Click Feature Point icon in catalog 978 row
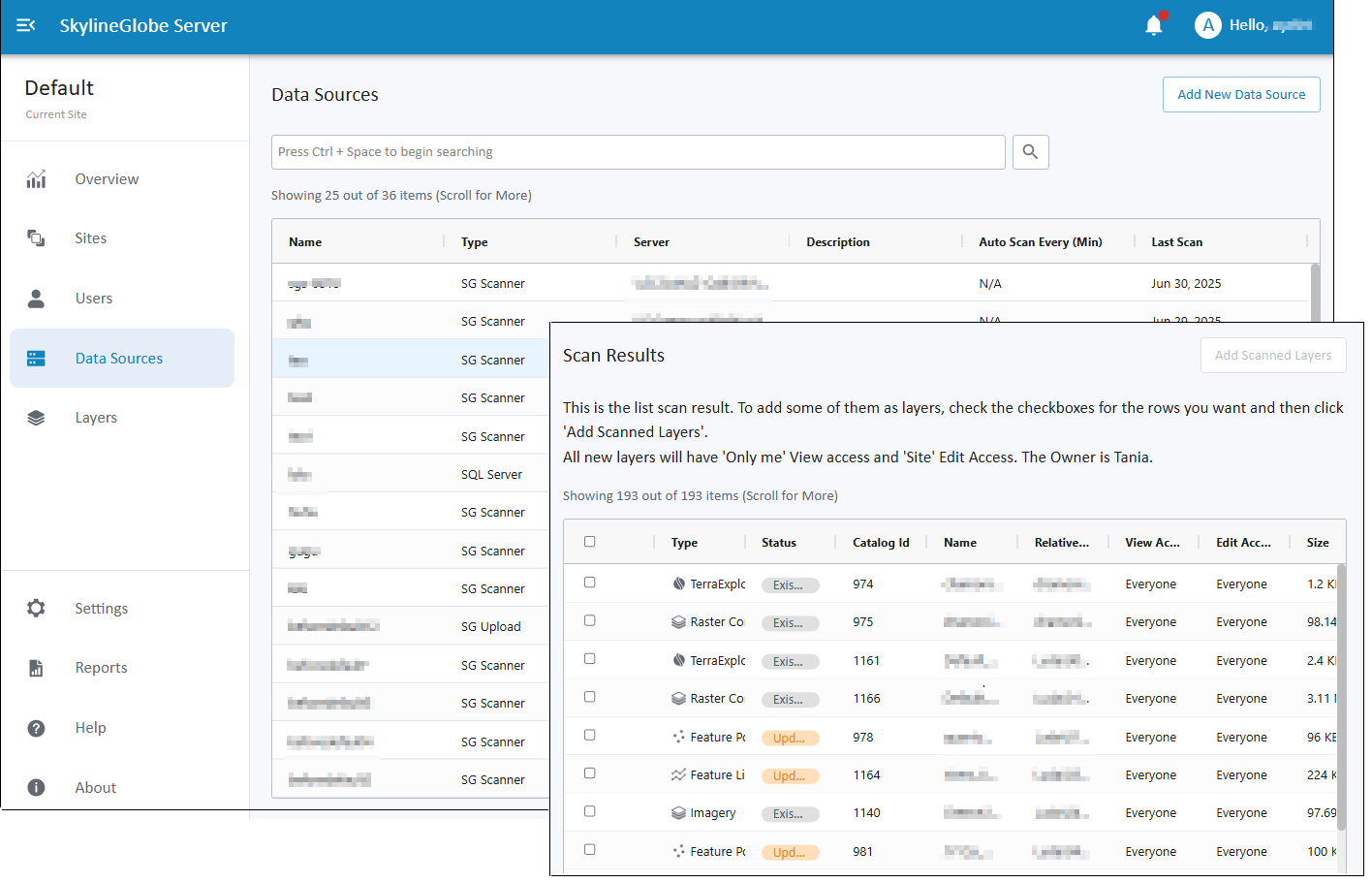The height and width of the screenshot is (883, 1372). click(x=679, y=738)
